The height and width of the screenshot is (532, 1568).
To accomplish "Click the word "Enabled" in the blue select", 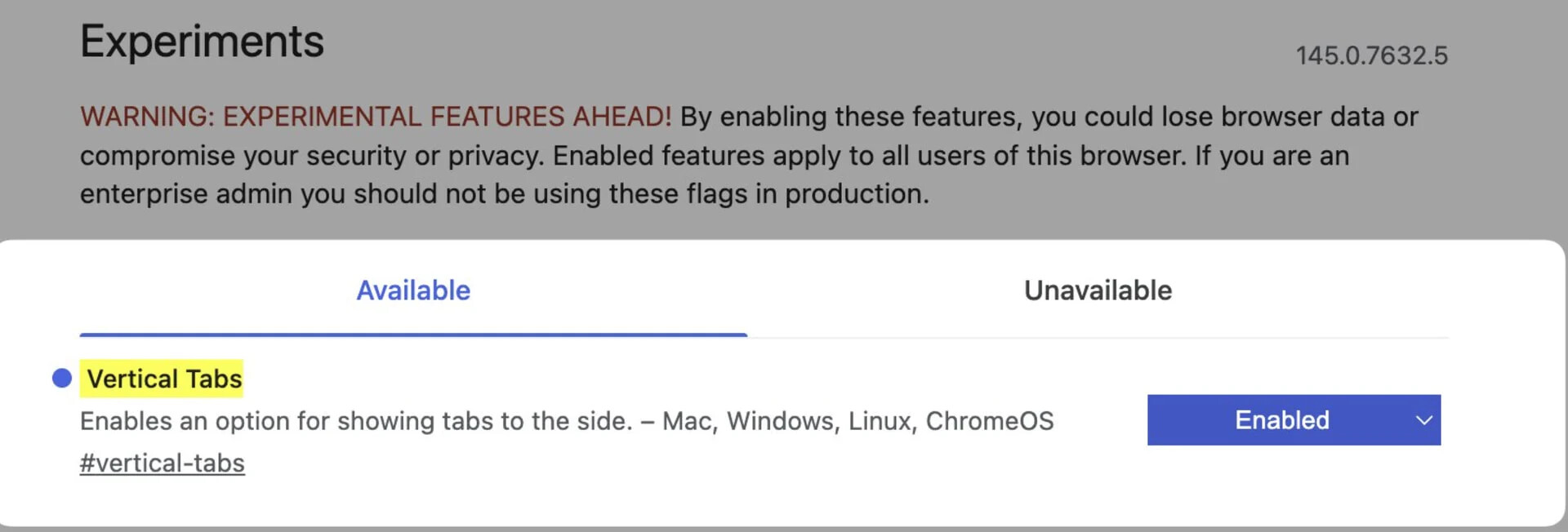I will pyautogui.click(x=1281, y=420).
